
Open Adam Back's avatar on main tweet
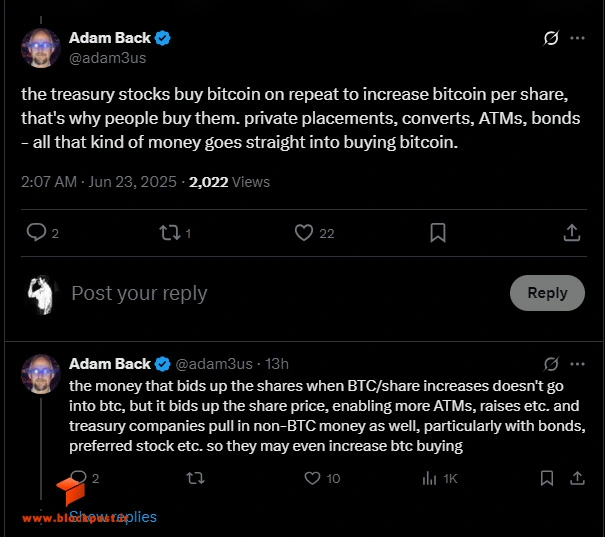point(41,48)
